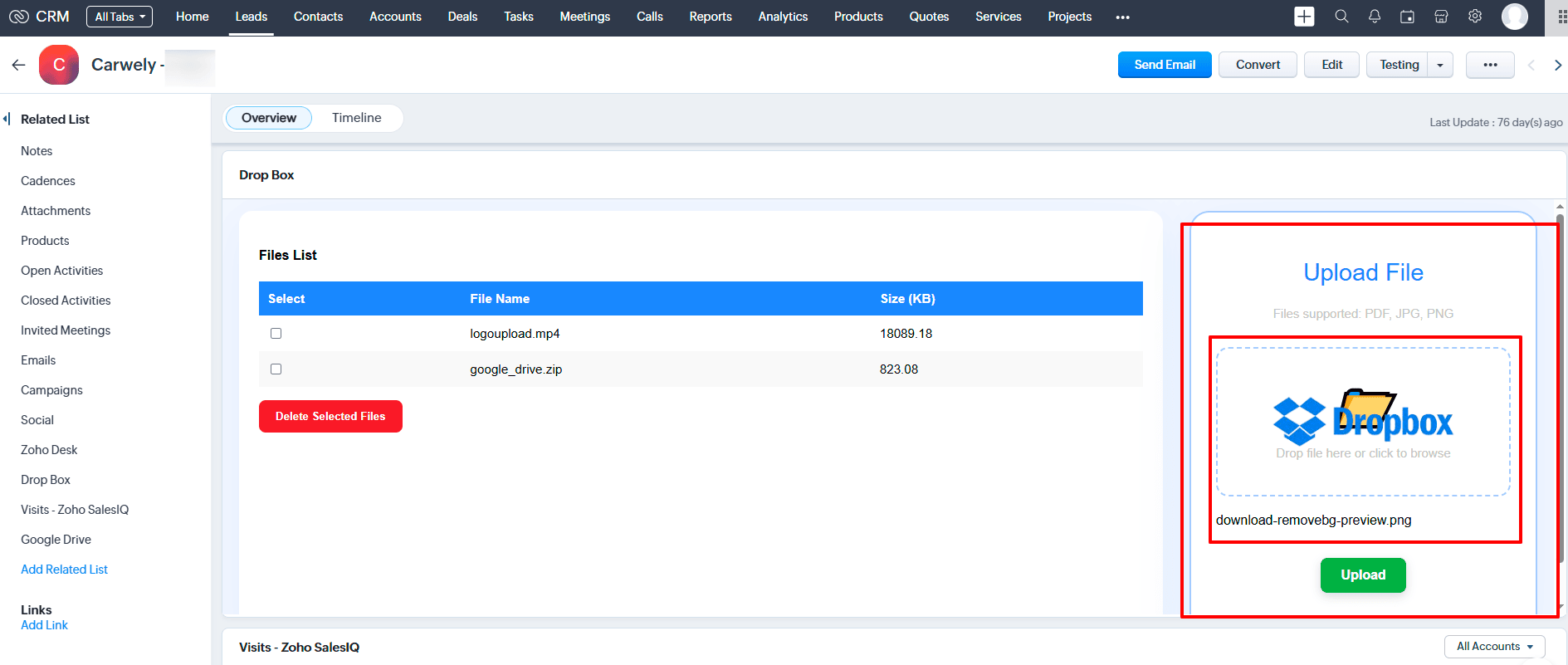Screen dimensions: 1568x665
Task: Tick the google_drive.zip file checkbox
Action: click(276, 369)
